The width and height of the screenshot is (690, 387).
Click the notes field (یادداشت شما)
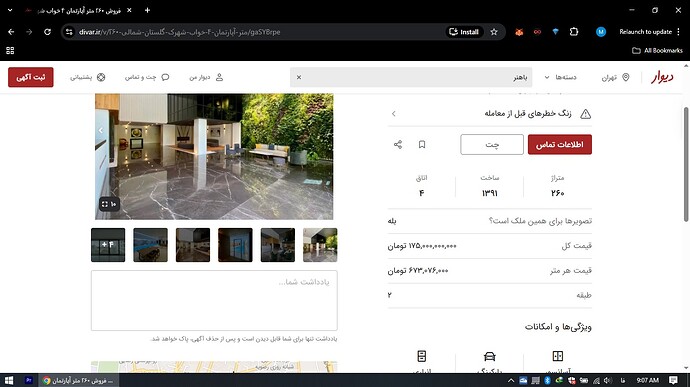pos(214,300)
